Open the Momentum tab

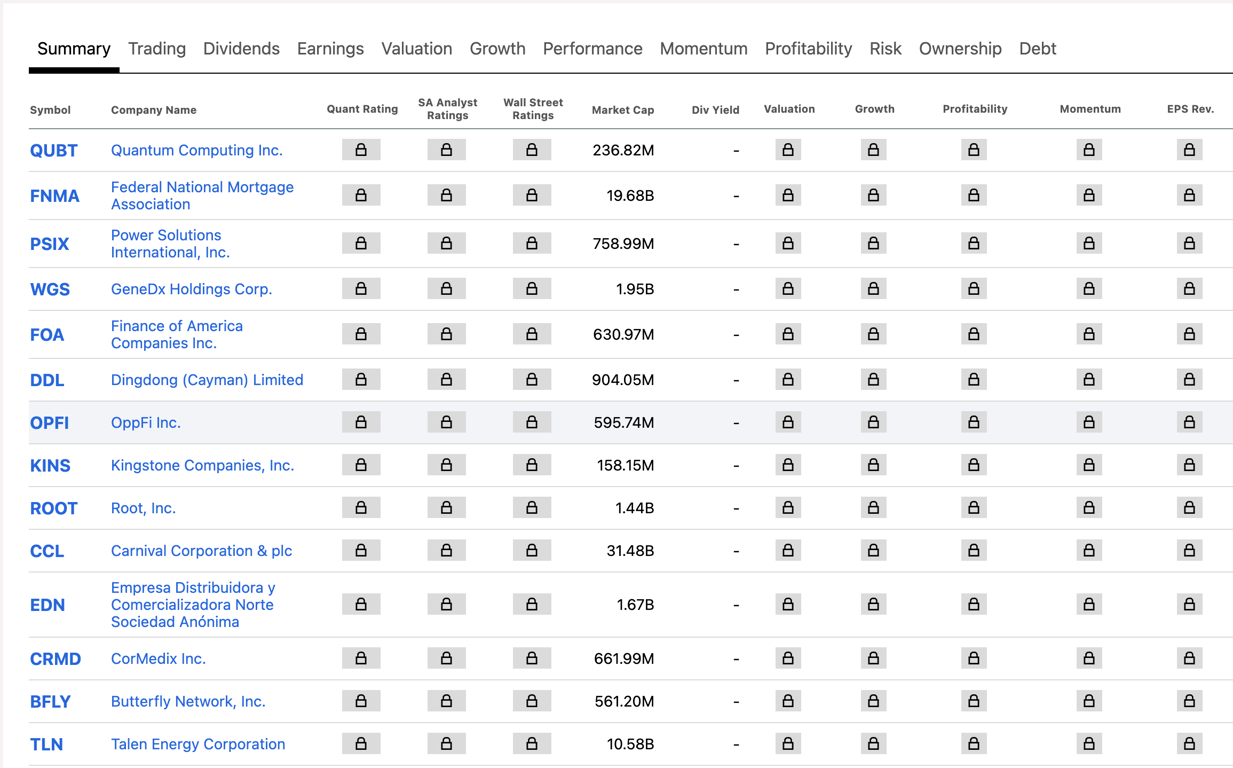pos(703,49)
